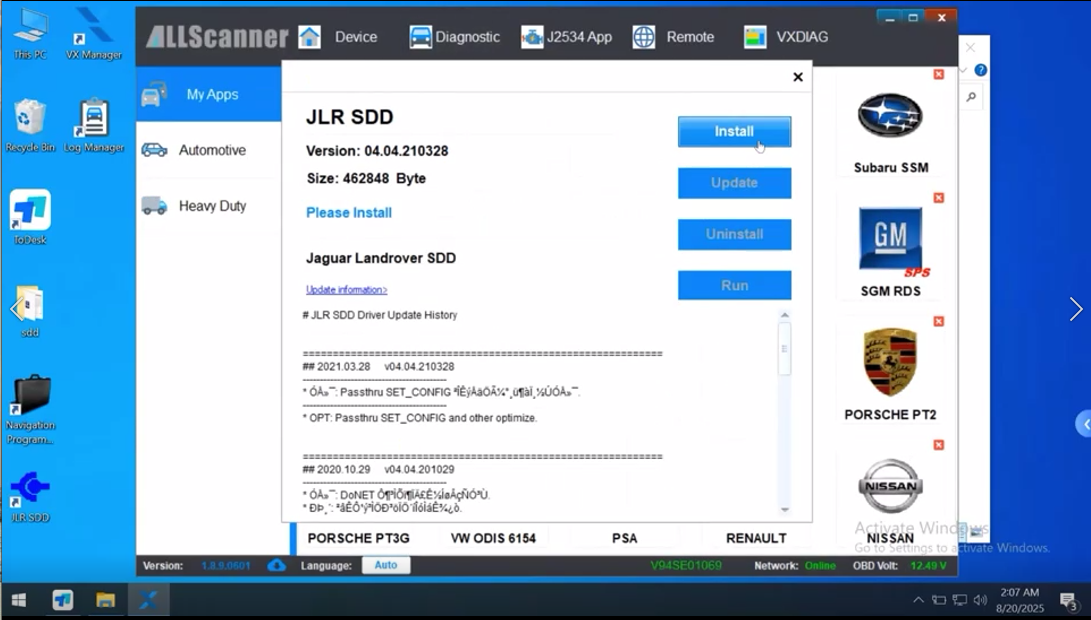Click the update history scrollbar down arrow
The height and width of the screenshot is (620, 1091).
click(x=785, y=509)
